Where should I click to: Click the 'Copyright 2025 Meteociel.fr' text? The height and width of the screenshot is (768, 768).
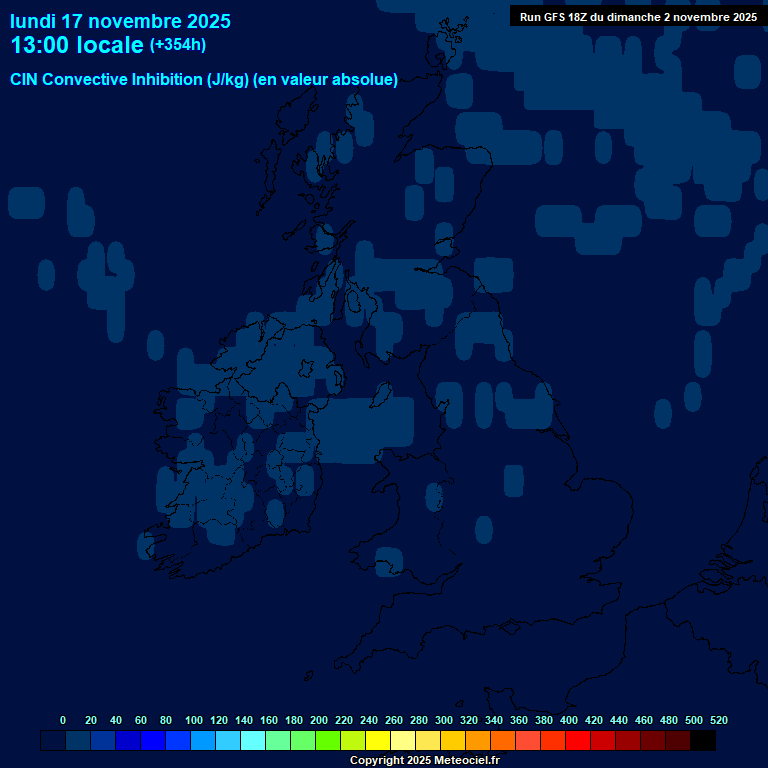click(425, 760)
